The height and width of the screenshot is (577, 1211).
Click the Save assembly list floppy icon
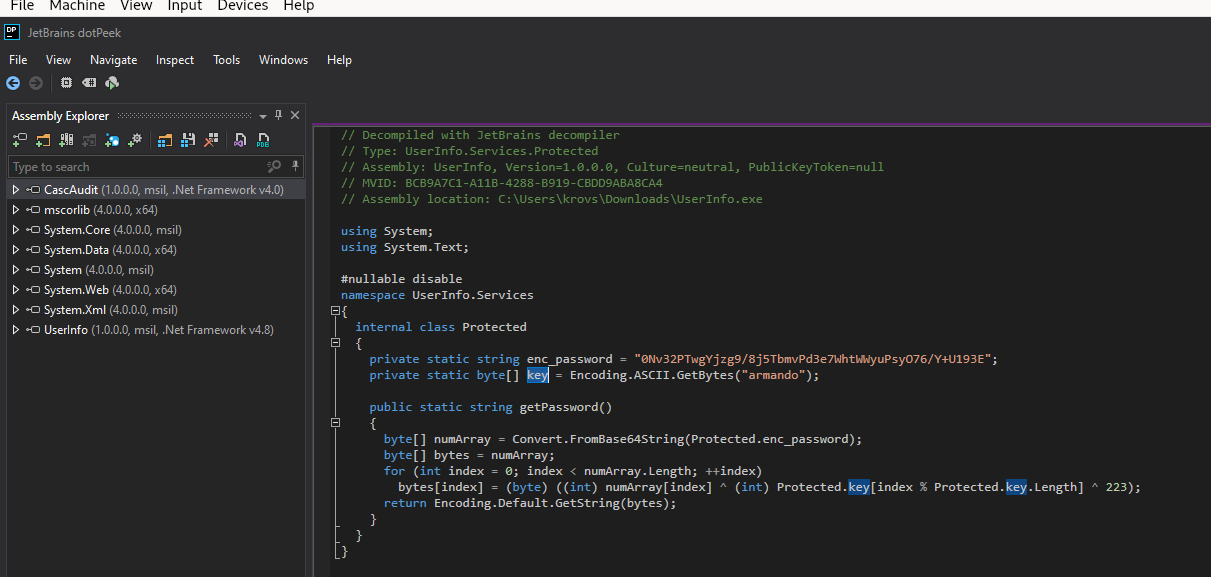[x=188, y=140]
